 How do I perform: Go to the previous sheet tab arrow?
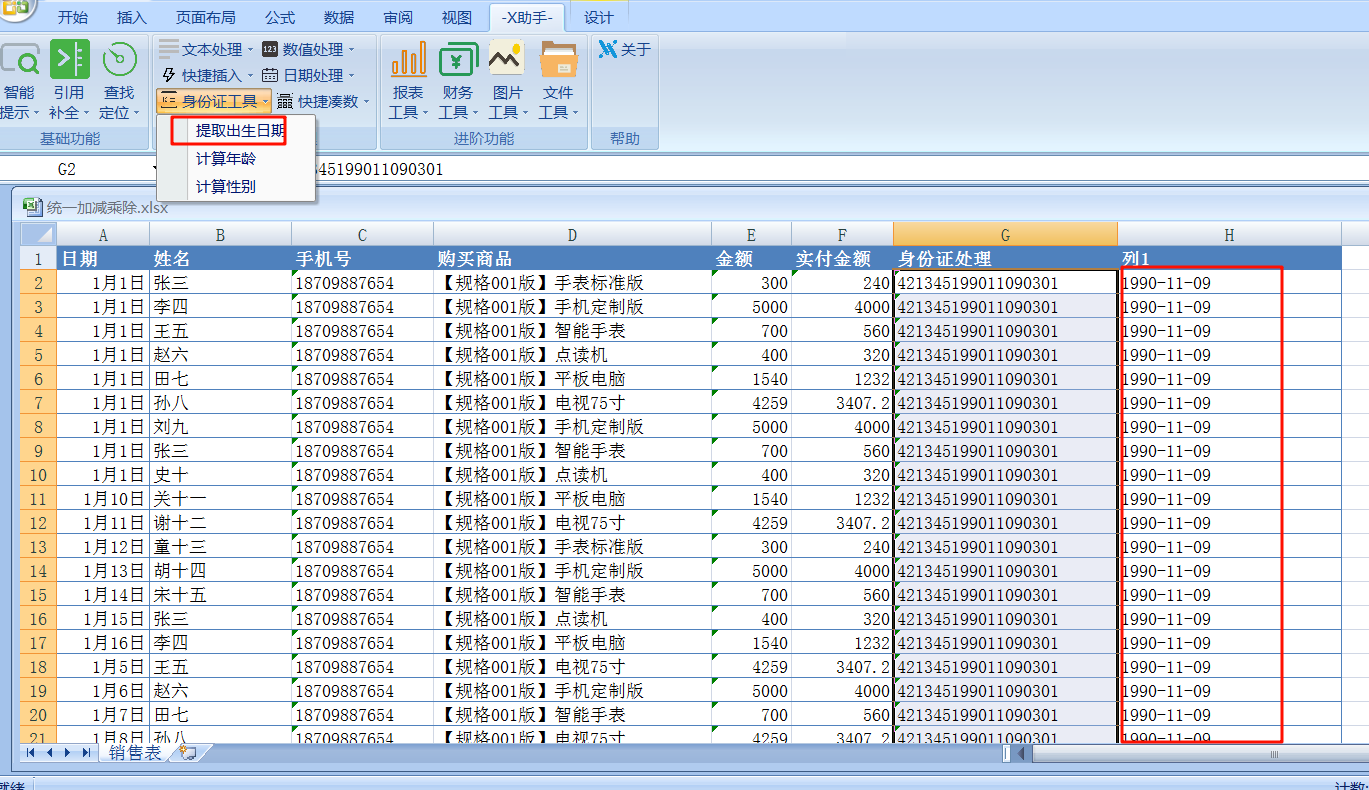49,753
